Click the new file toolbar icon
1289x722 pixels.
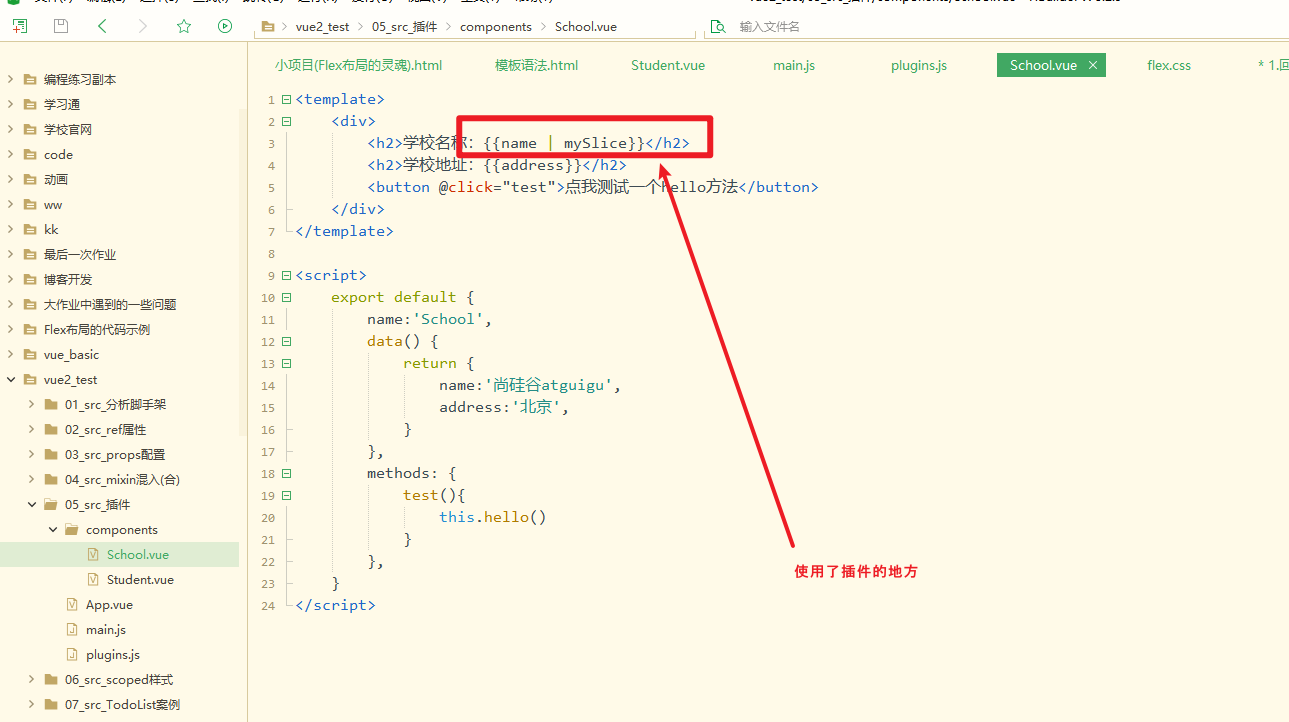[x=20, y=26]
